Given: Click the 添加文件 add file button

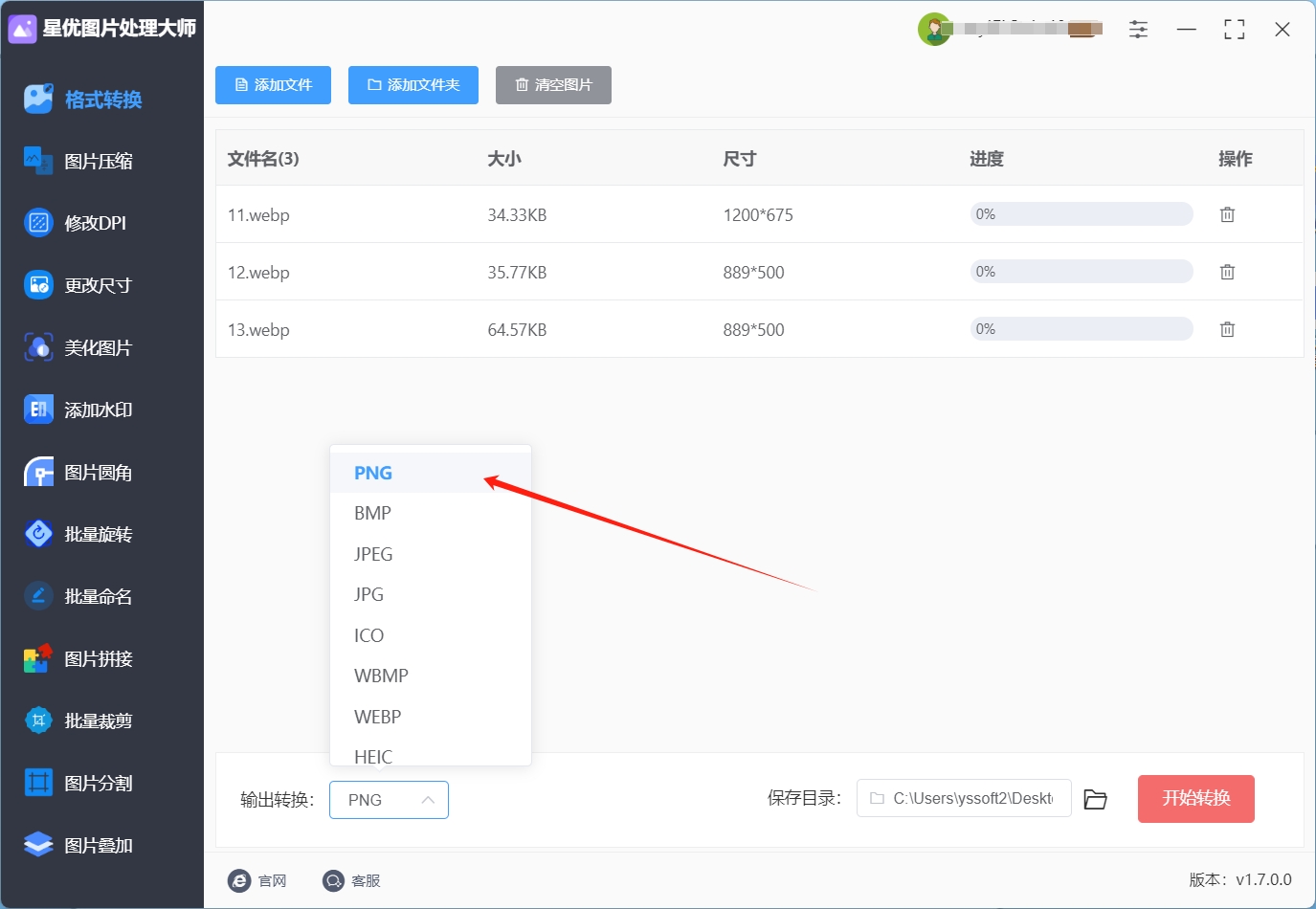Looking at the screenshot, I should coord(273,85).
